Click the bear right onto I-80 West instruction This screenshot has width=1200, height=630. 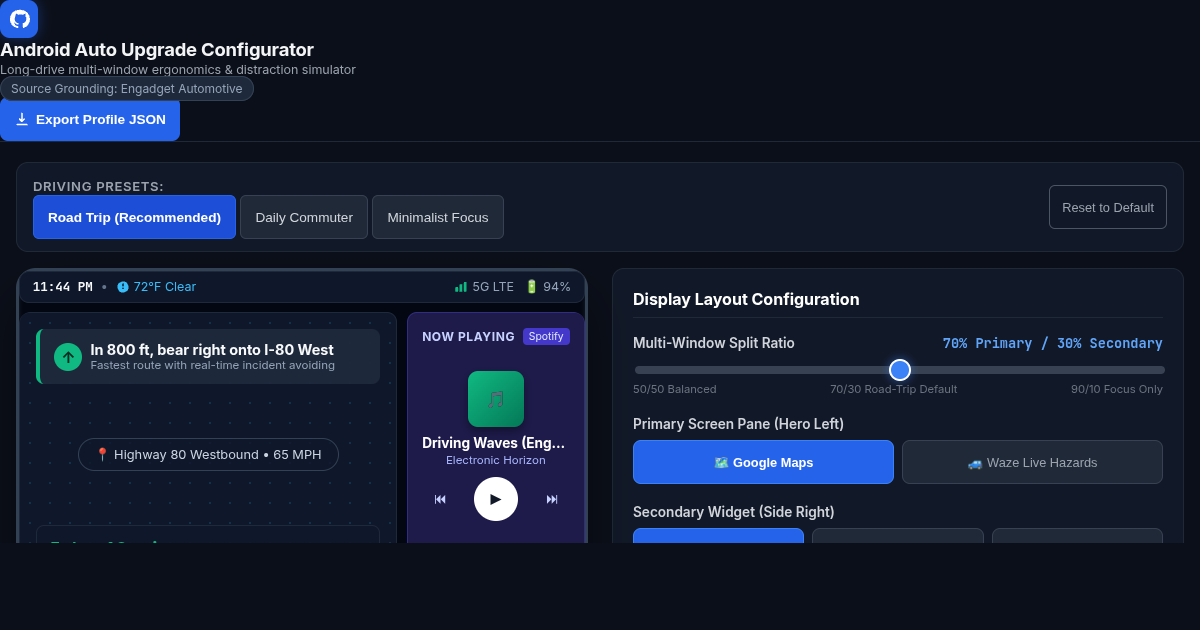coord(212,350)
